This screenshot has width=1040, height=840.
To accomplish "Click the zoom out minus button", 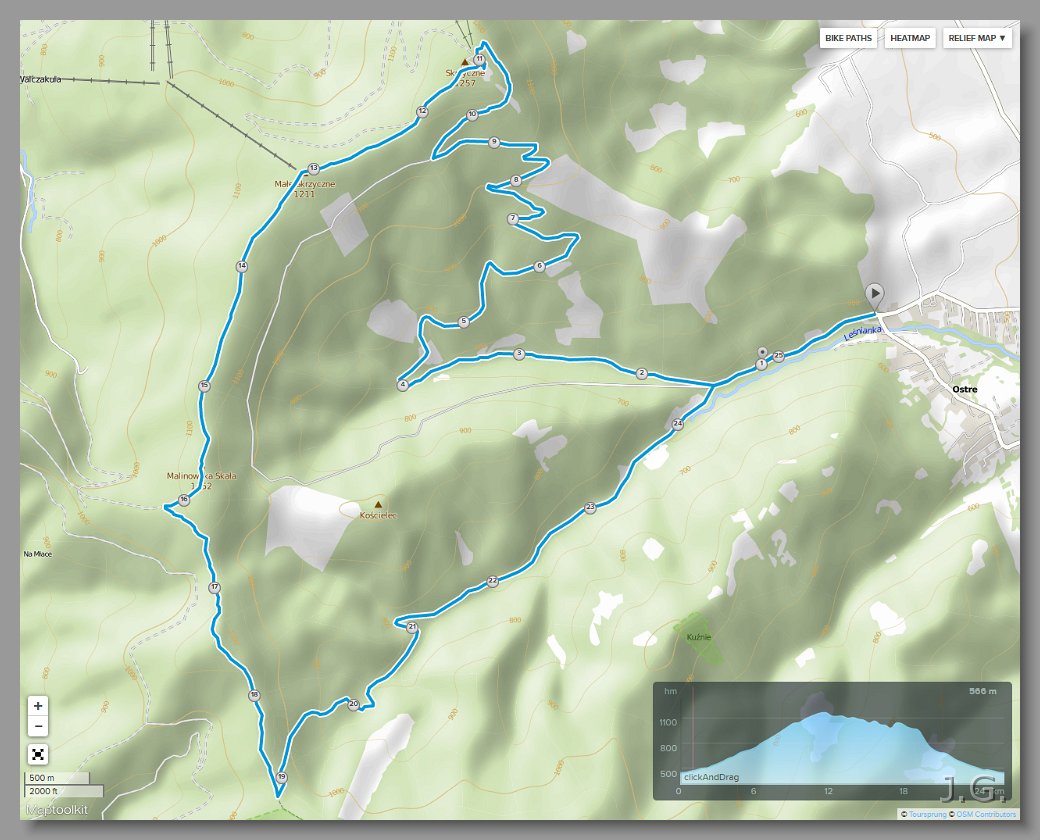I will pos(38,726).
